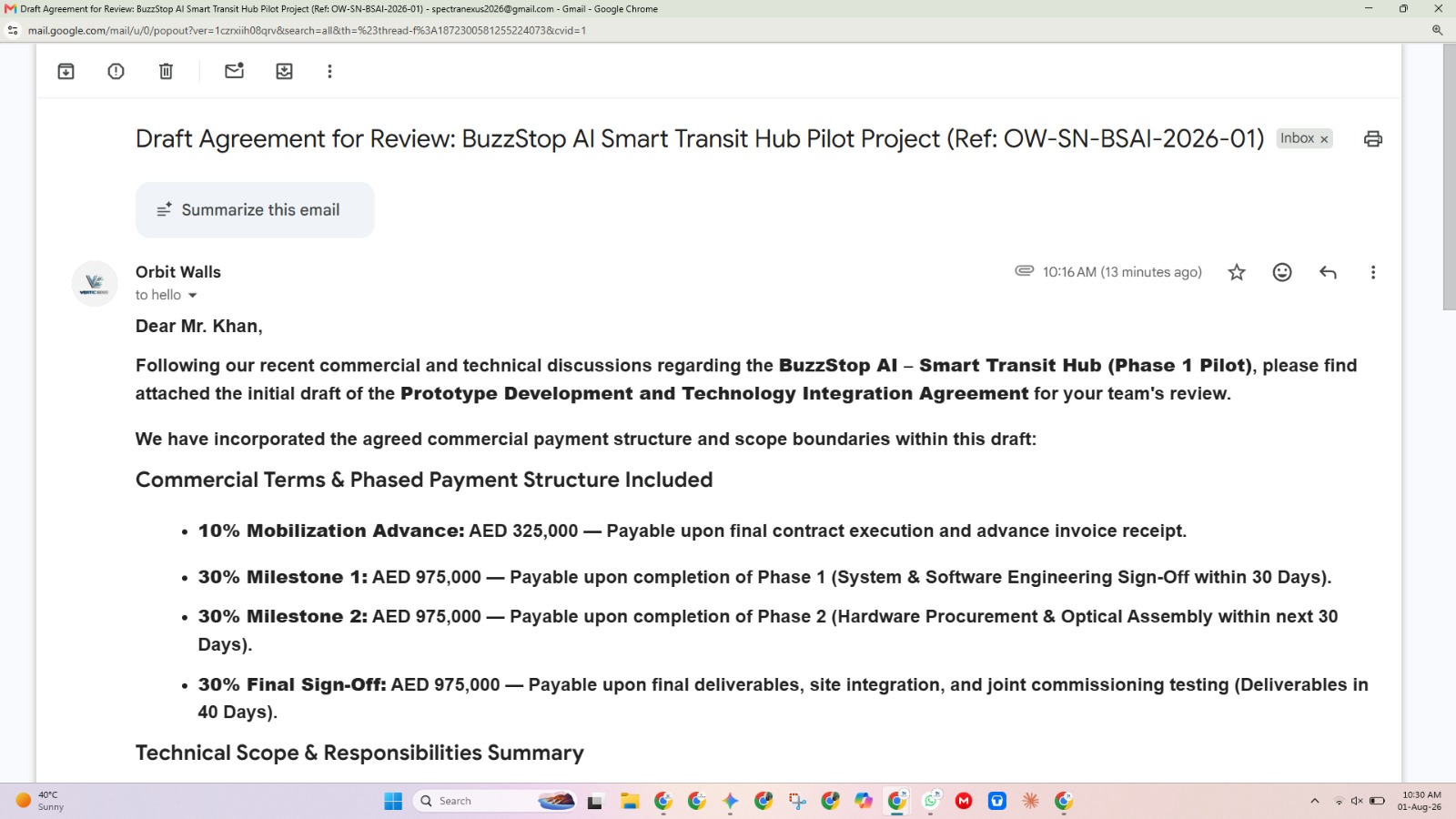Delete the email with the trash icon

click(x=166, y=71)
